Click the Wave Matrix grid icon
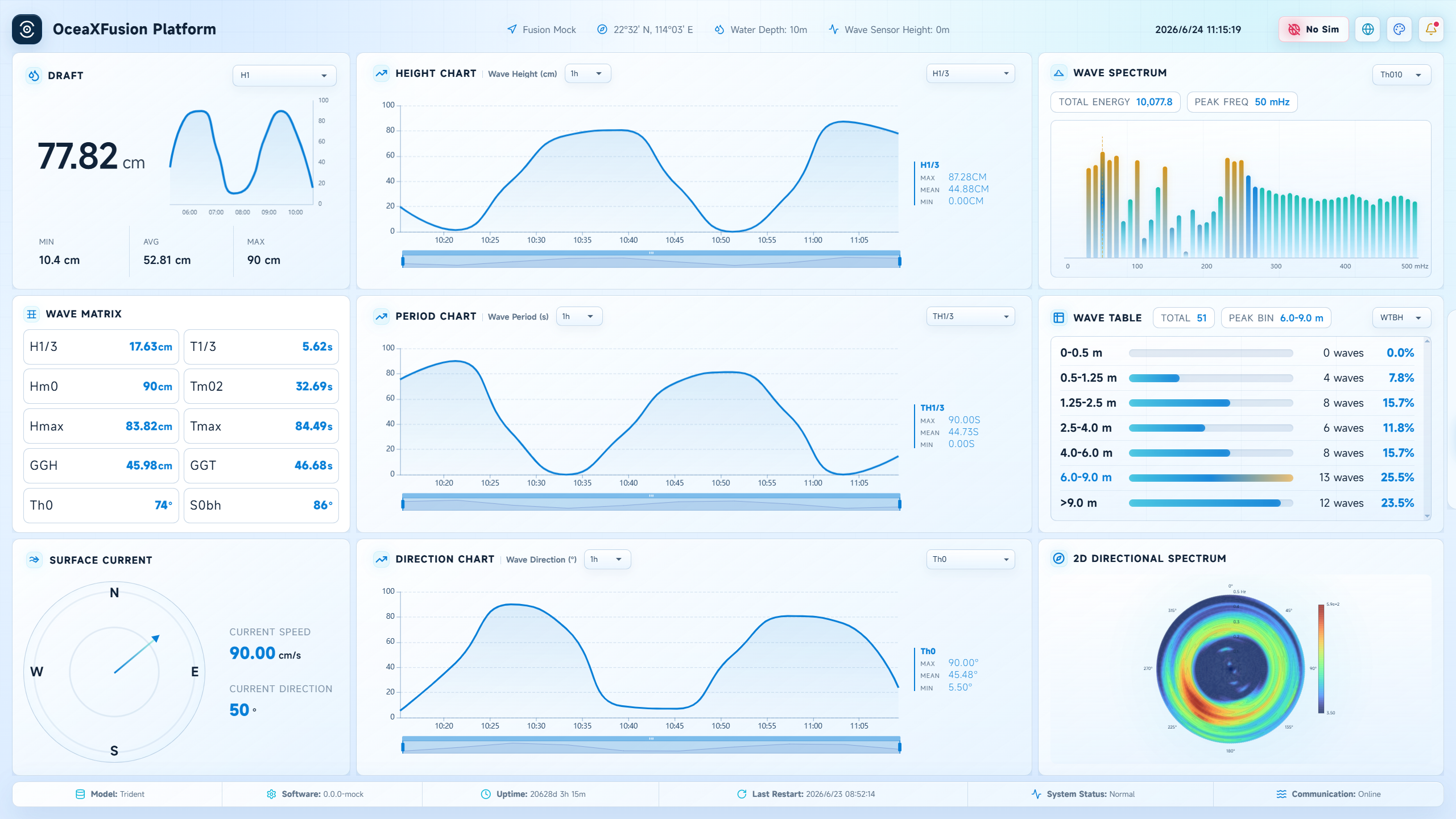1456x819 pixels. click(32, 314)
